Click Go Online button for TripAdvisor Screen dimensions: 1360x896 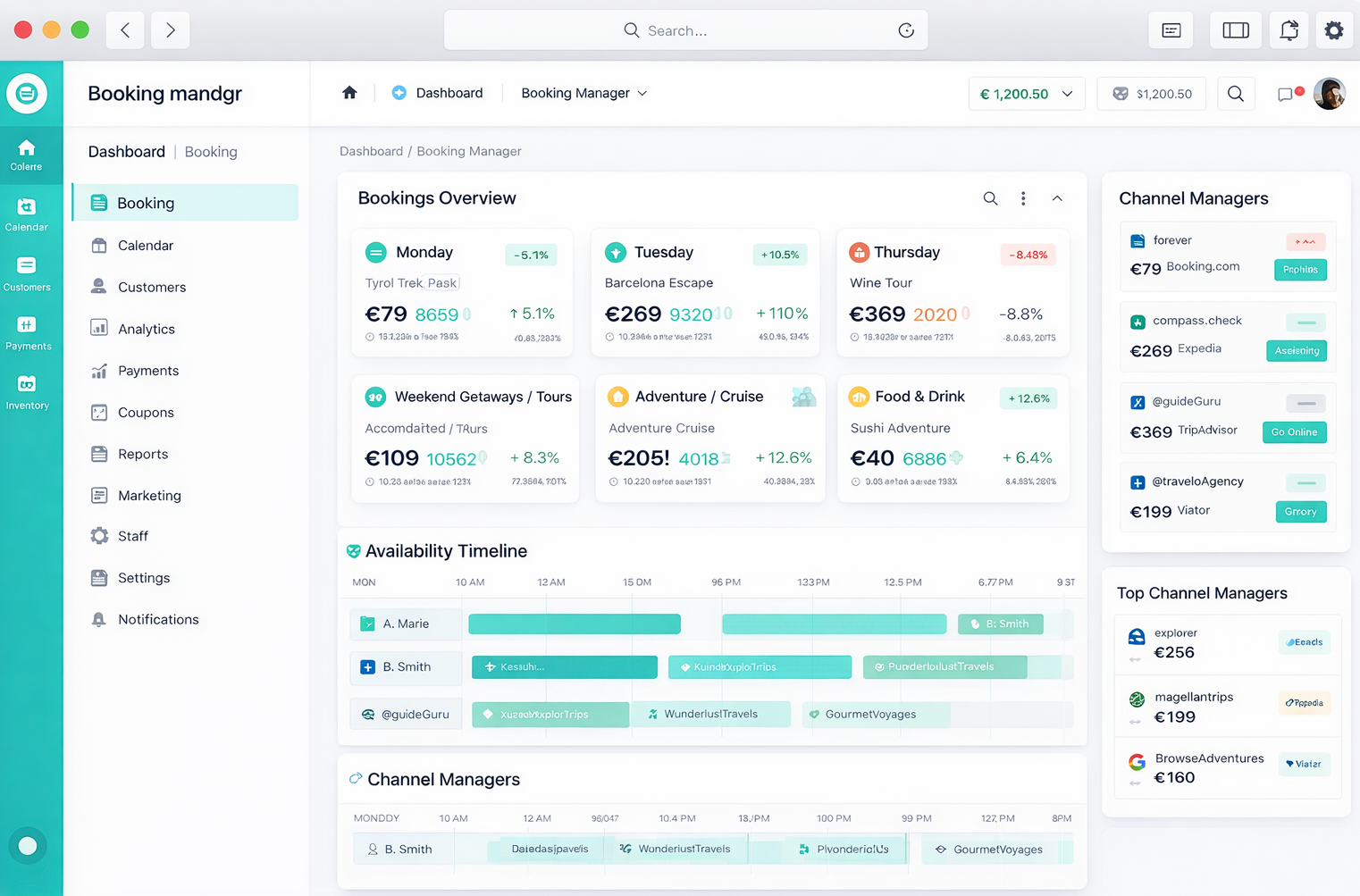coord(1294,432)
